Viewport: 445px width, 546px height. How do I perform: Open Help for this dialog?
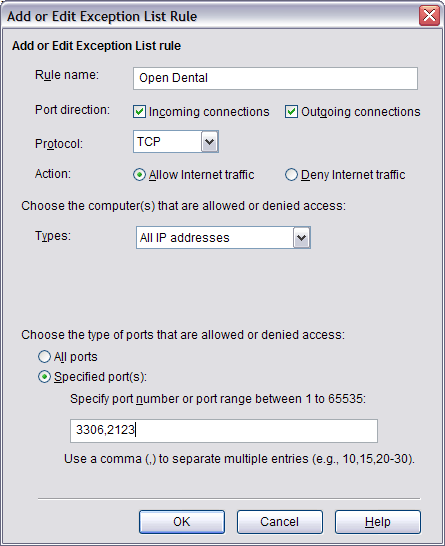click(378, 522)
